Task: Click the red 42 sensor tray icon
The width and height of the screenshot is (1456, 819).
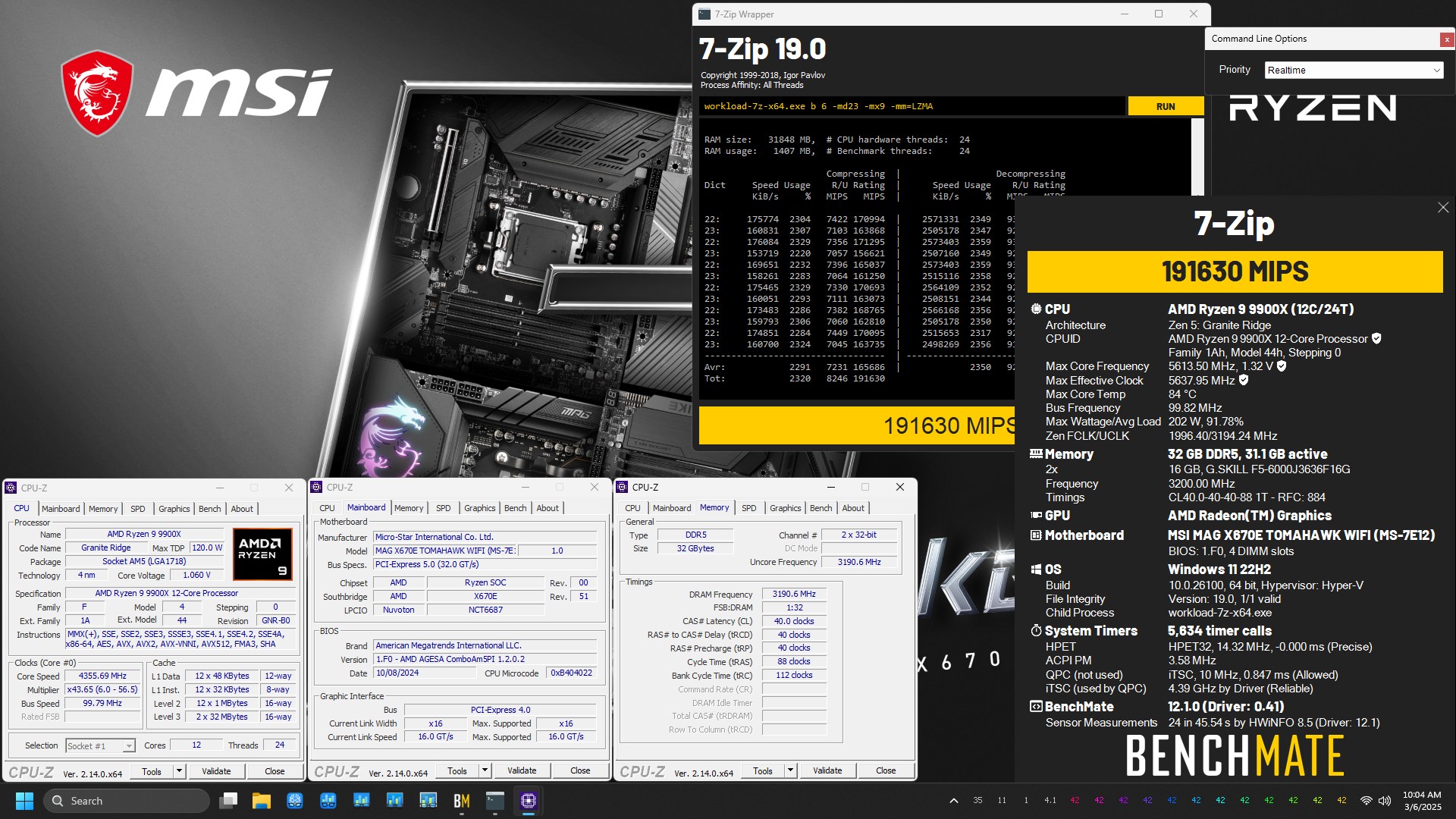Action: tap(1075, 801)
